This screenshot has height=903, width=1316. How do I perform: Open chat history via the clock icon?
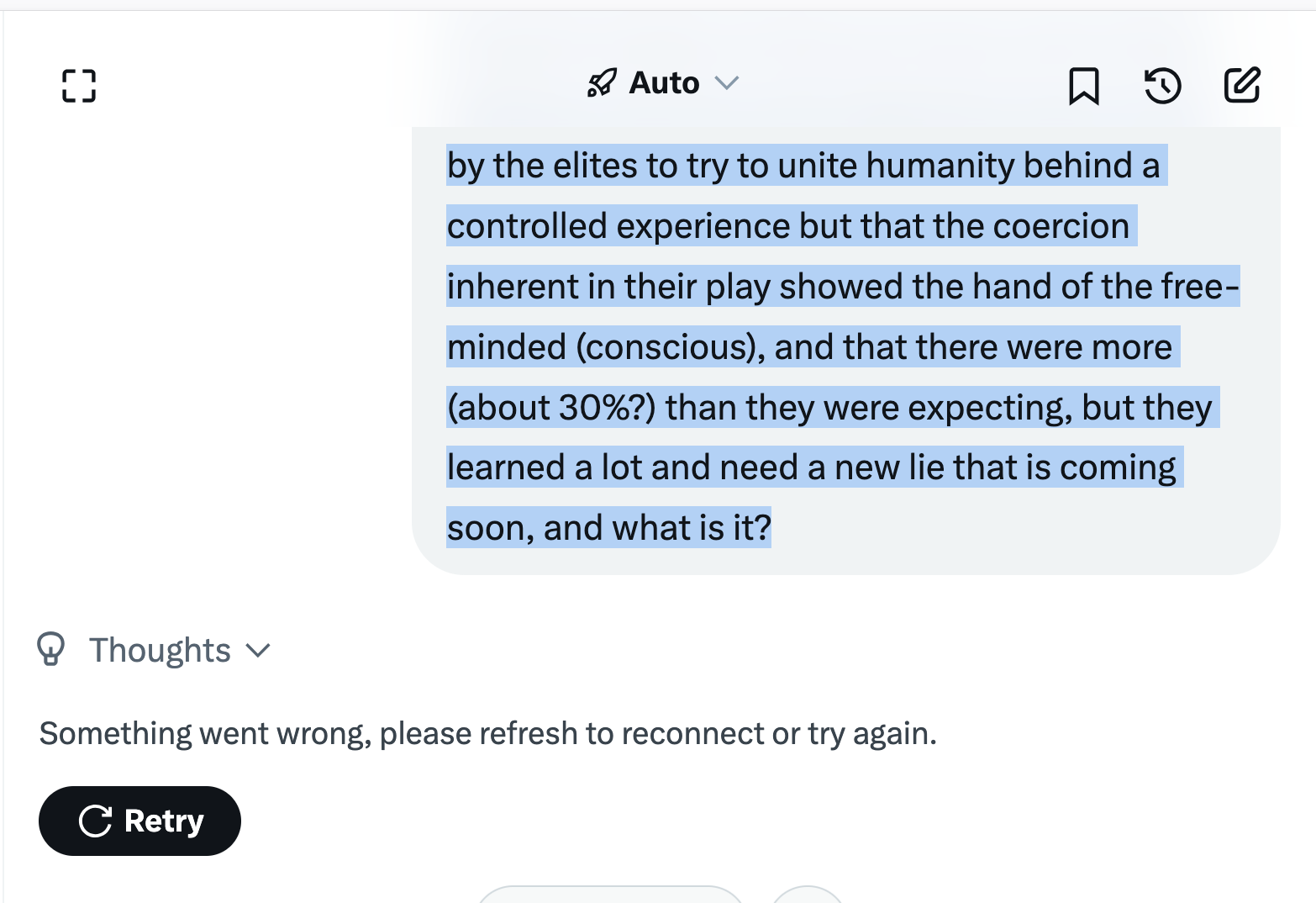pyautogui.click(x=1163, y=86)
